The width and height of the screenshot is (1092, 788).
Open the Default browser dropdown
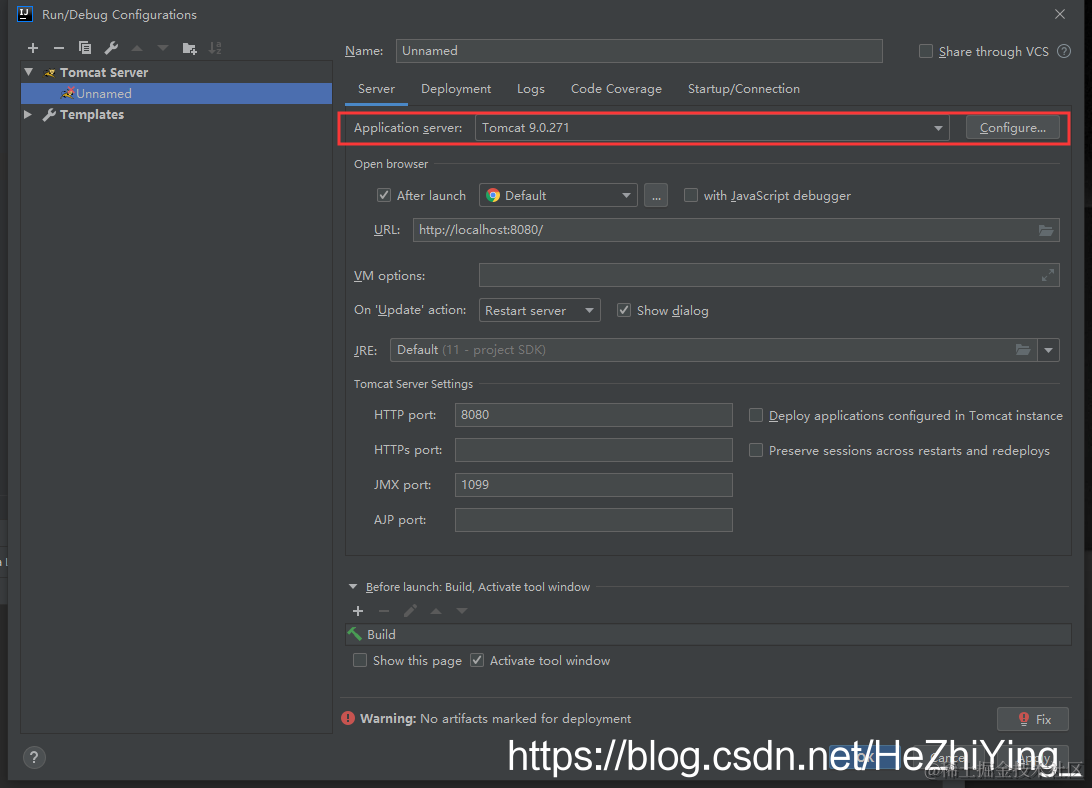tap(558, 196)
